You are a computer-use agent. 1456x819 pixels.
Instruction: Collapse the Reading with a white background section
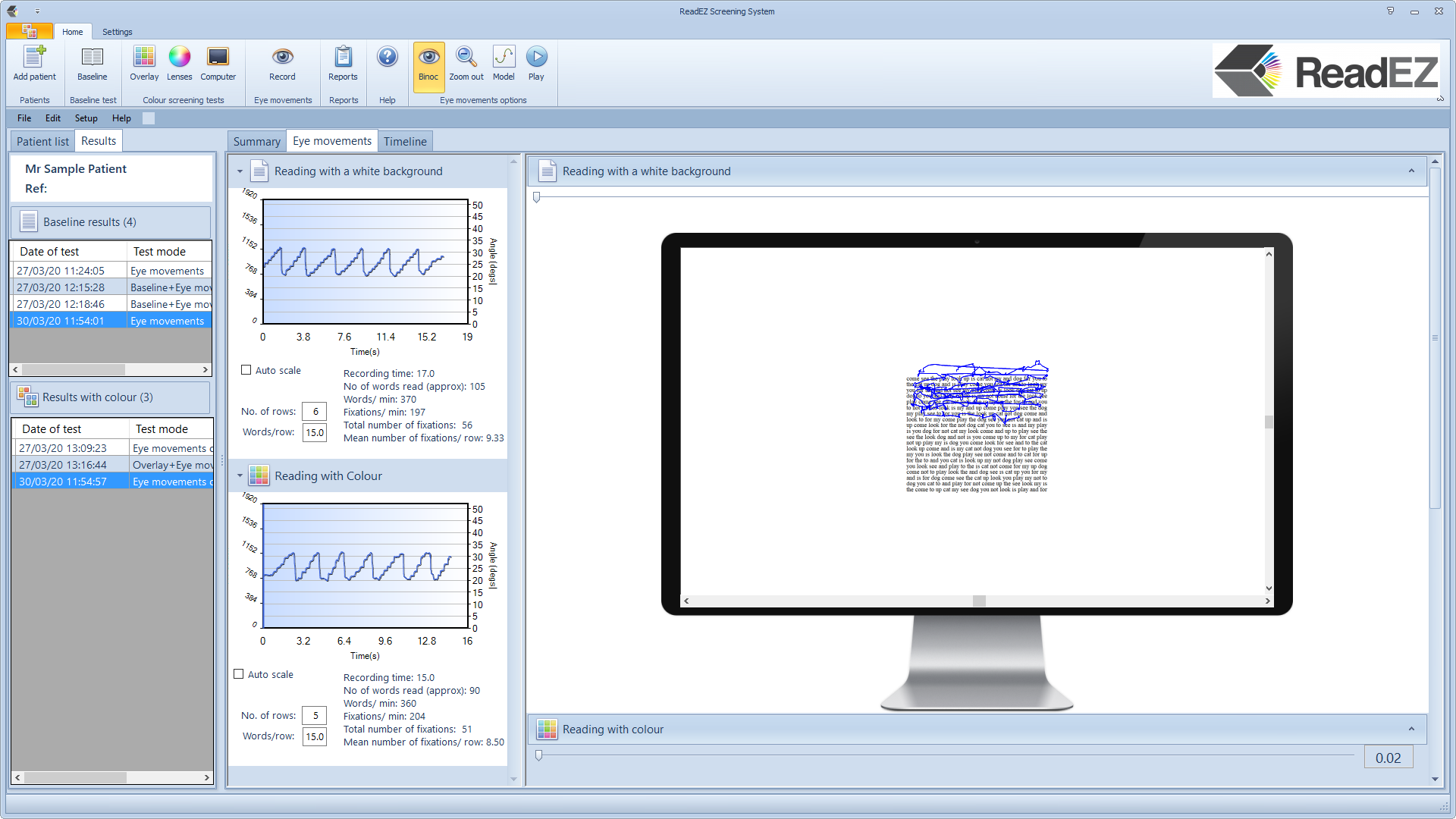click(240, 171)
